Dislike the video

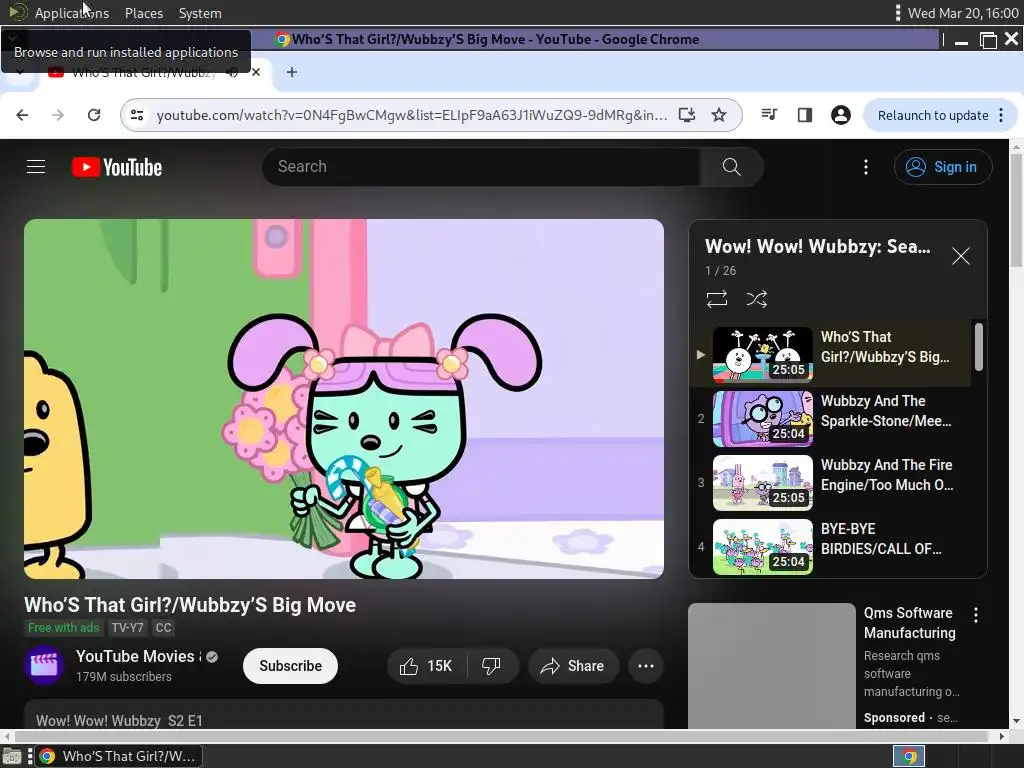pyautogui.click(x=492, y=665)
